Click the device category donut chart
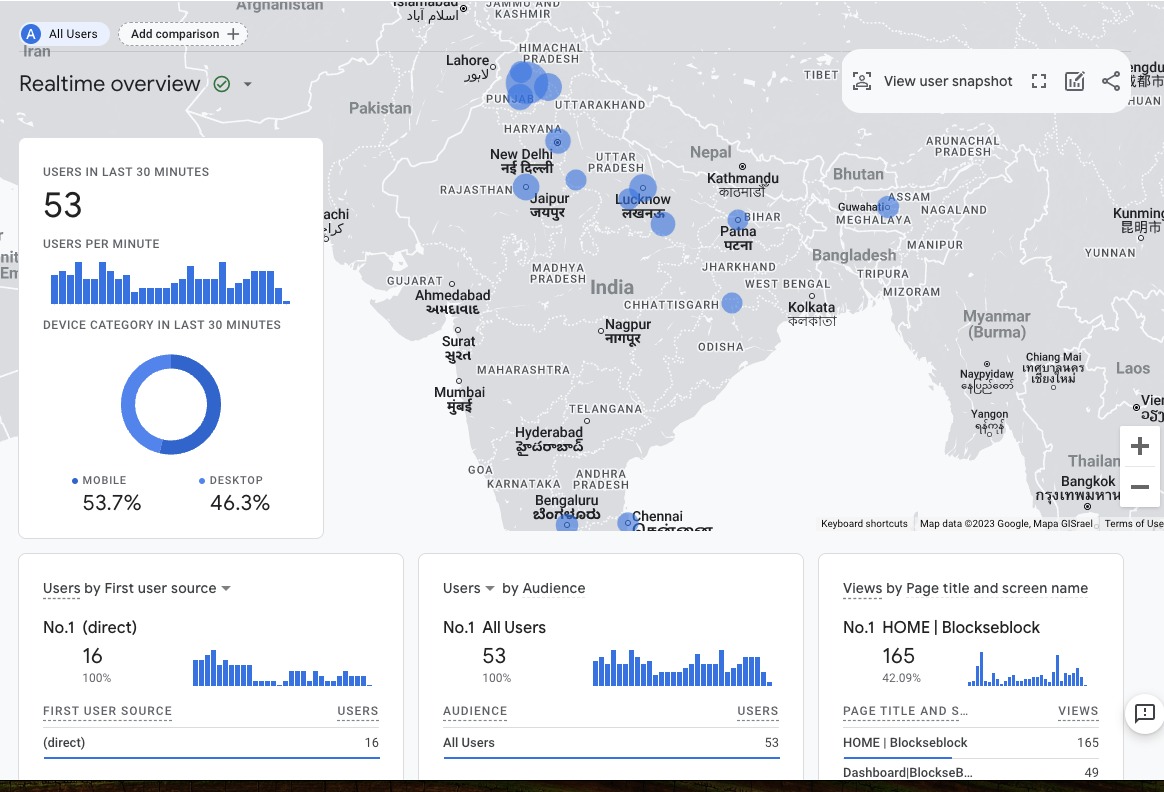1164x792 pixels. (171, 405)
